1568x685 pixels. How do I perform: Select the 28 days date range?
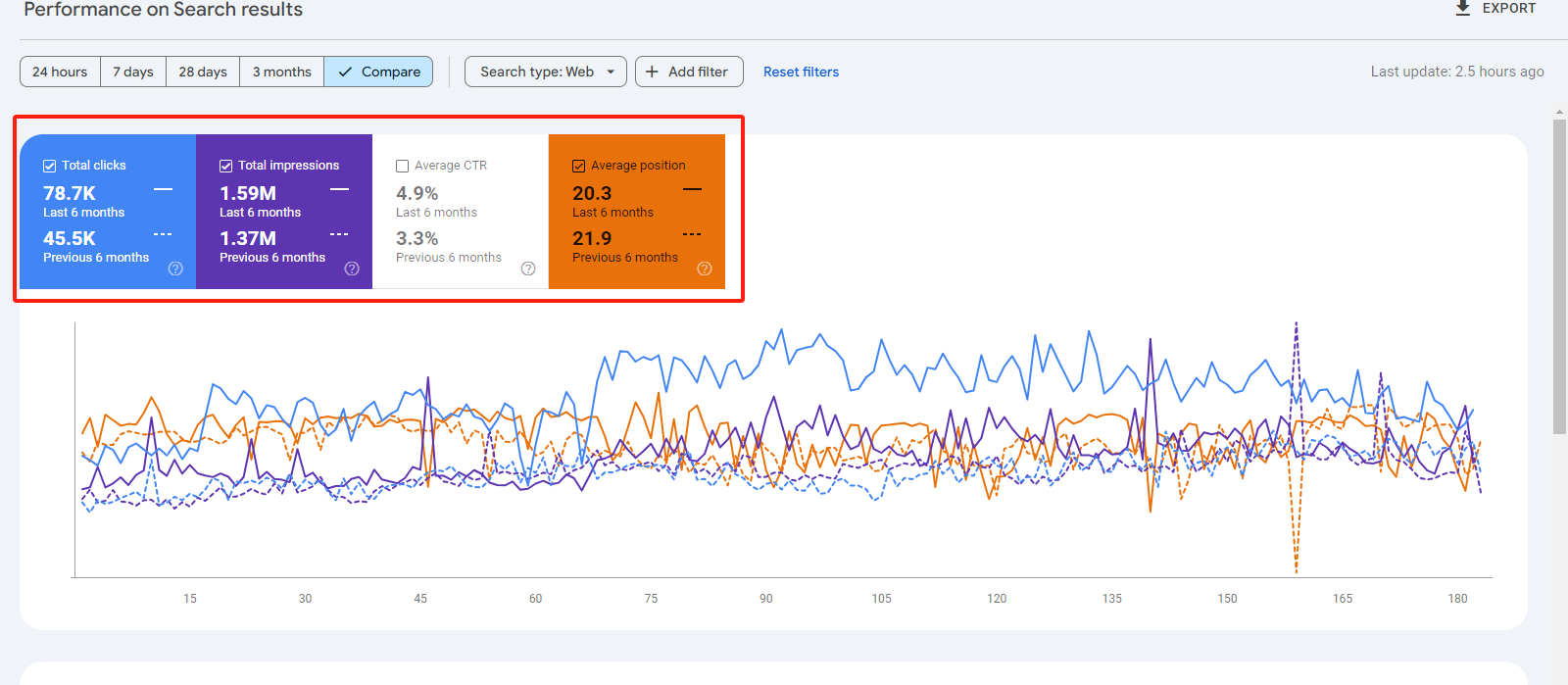203,72
